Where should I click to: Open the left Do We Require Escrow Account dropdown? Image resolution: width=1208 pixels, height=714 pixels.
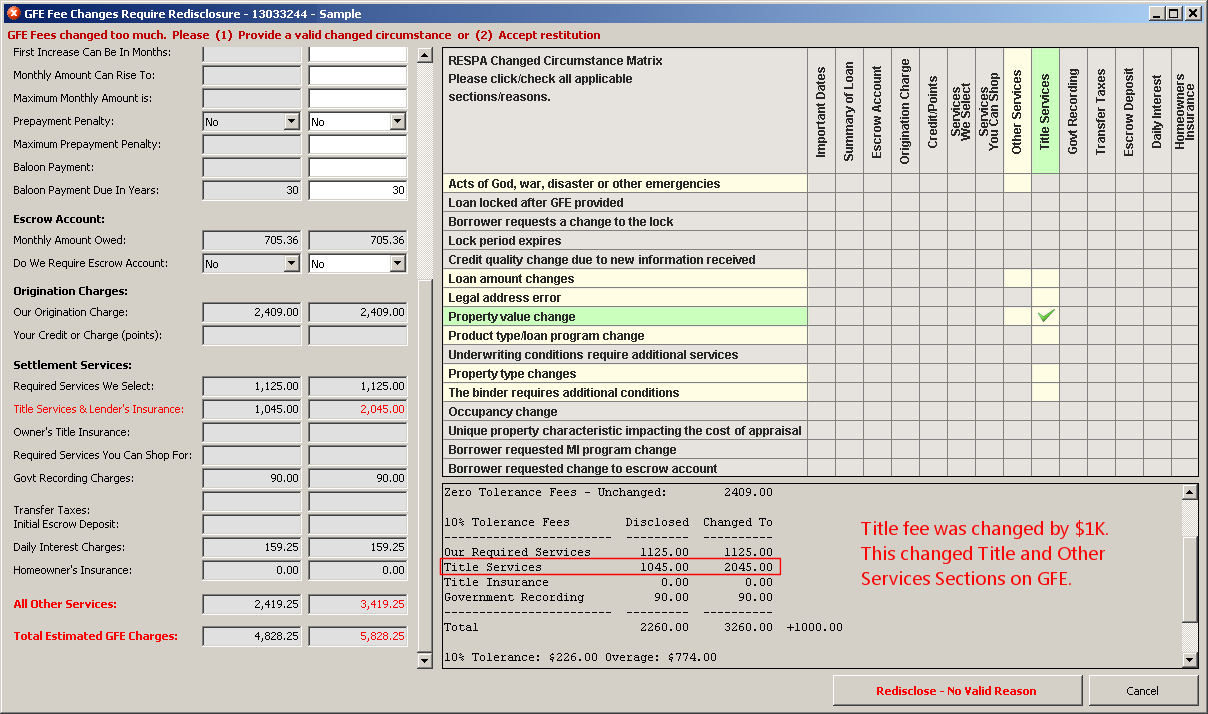click(x=291, y=264)
